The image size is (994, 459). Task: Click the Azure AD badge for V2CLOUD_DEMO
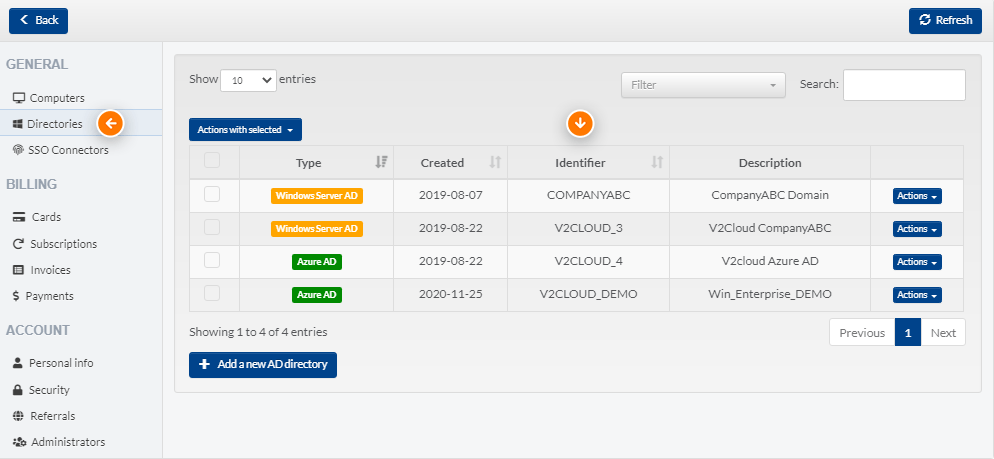coord(317,294)
